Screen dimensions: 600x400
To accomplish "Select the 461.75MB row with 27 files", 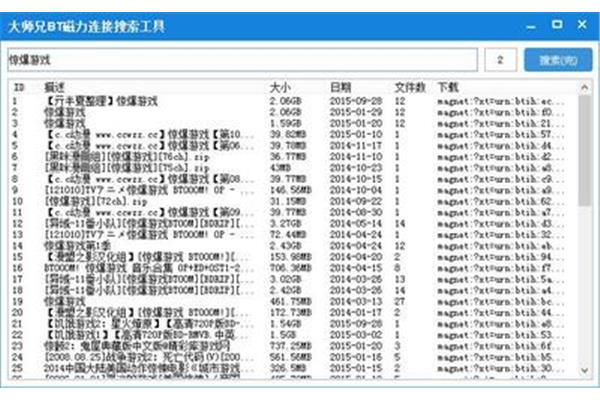I will click(x=291, y=301).
